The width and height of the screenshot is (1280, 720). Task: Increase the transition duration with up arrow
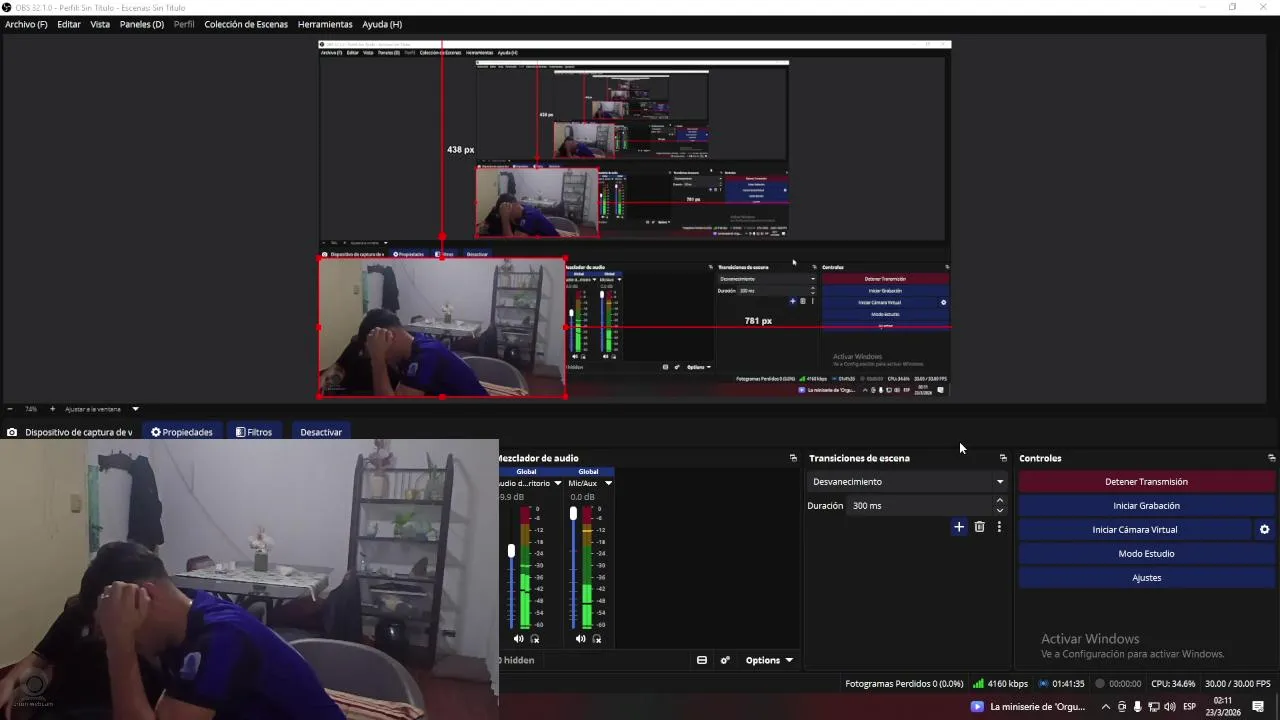1000,501
